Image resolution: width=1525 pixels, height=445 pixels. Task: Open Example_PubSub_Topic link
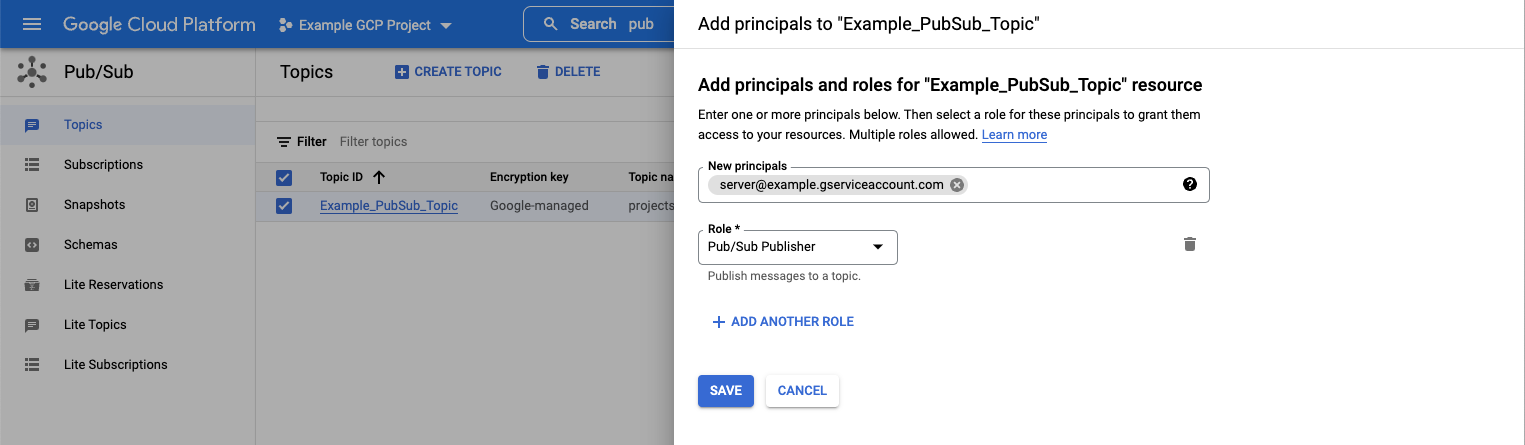tap(389, 206)
